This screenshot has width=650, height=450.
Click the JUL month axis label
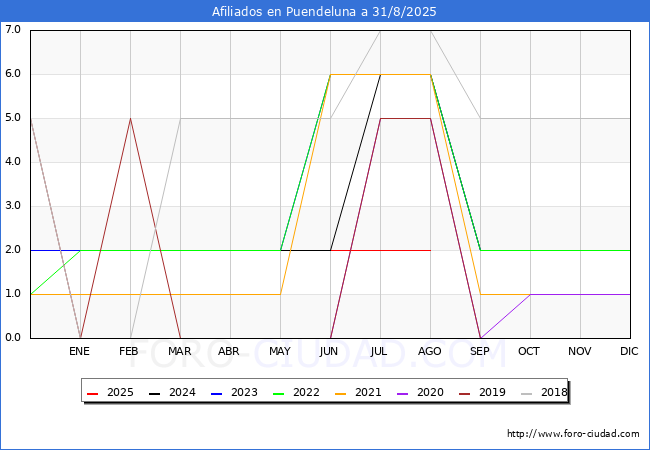pos(379,351)
